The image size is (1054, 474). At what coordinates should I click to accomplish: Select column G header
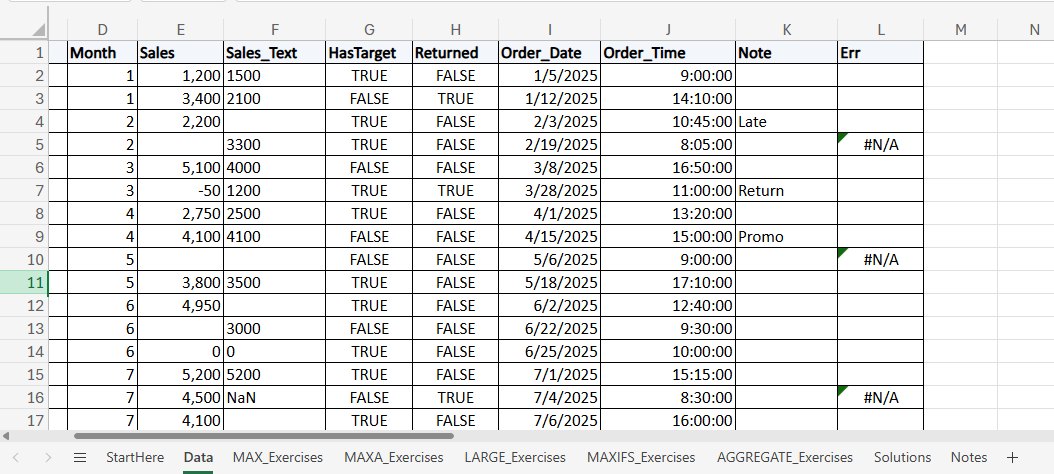pyautogui.click(x=370, y=30)
